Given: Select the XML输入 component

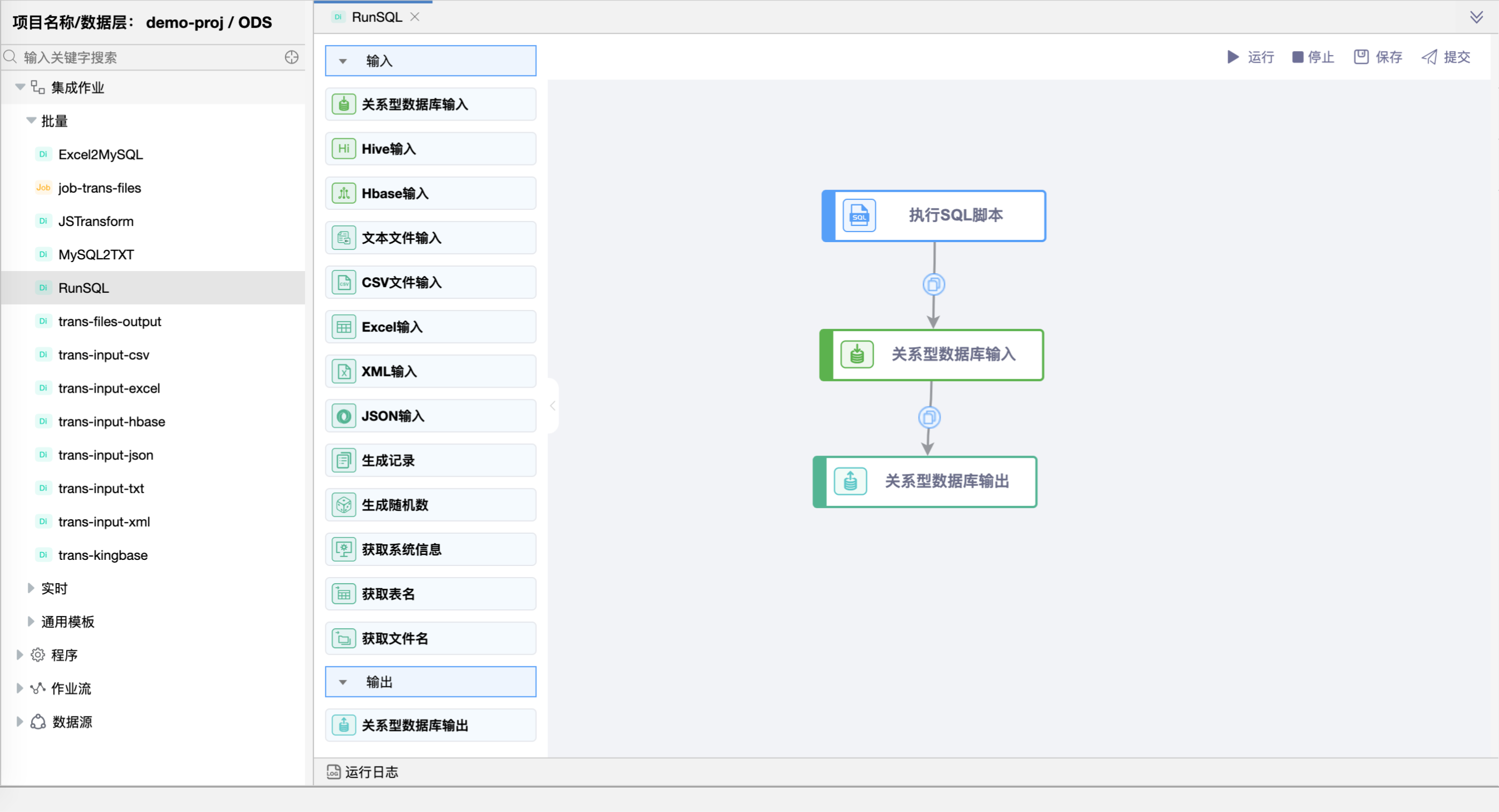Looking at the screenshot, I should [430, 371].
